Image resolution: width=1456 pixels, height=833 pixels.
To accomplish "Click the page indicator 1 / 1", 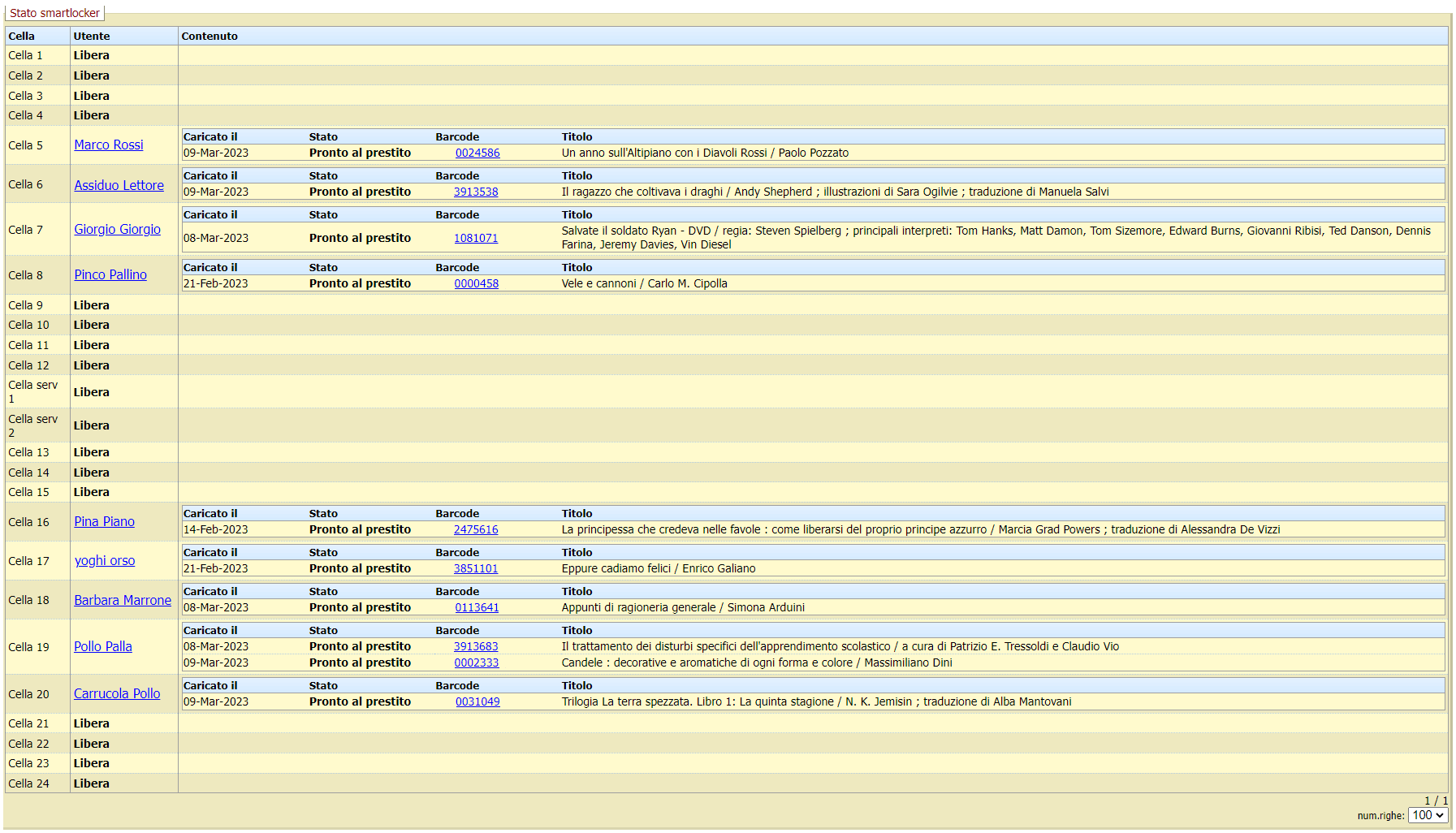I will click(x=1435, y=800).
